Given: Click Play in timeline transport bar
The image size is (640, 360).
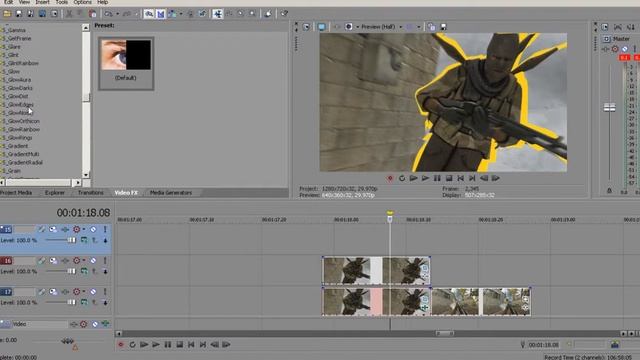Looking at the screenshot, I should (x=156, y=345).
